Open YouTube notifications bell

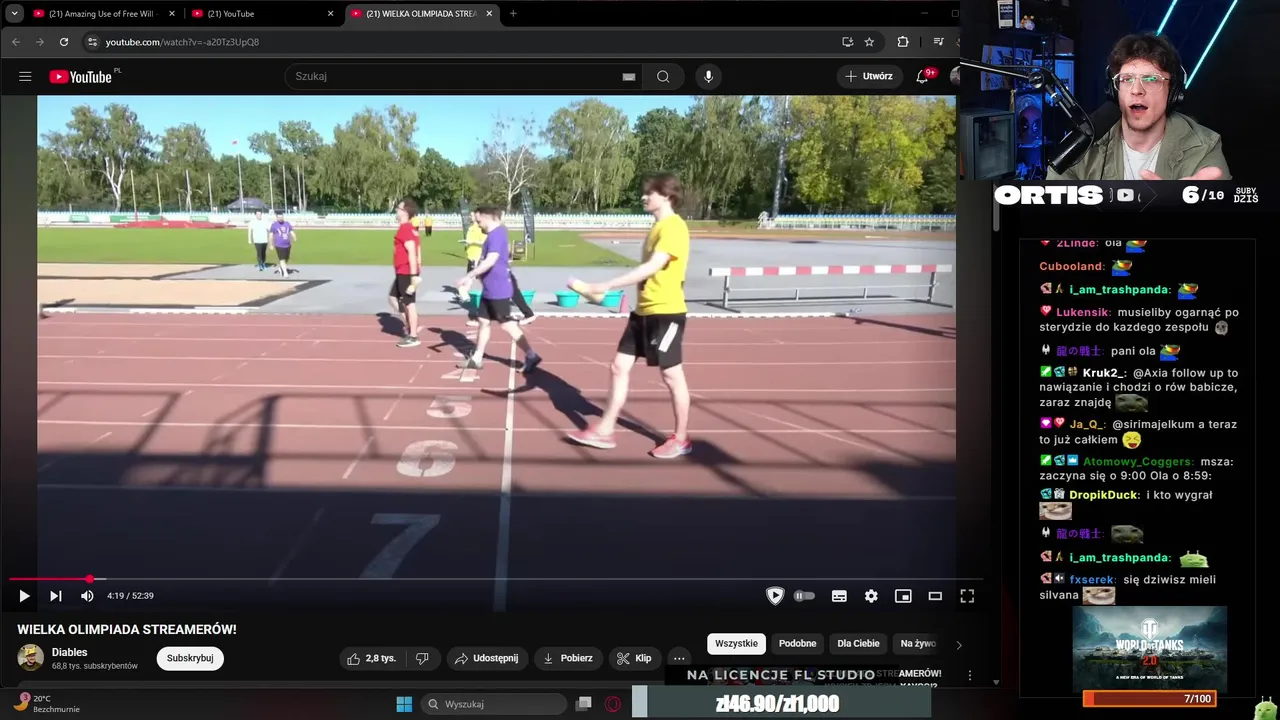click(923, 76)
